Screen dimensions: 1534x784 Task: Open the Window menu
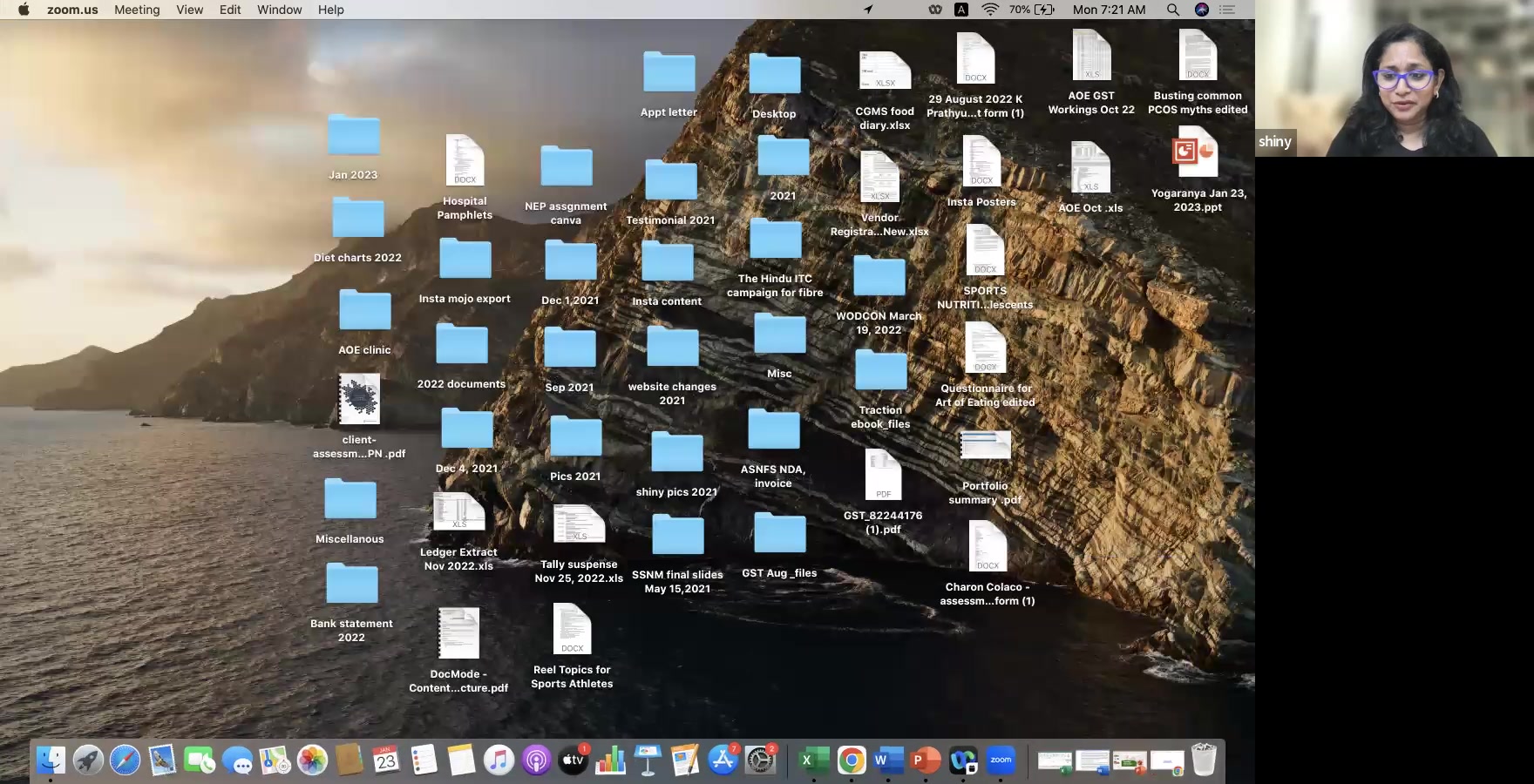[x=279, y=10]
